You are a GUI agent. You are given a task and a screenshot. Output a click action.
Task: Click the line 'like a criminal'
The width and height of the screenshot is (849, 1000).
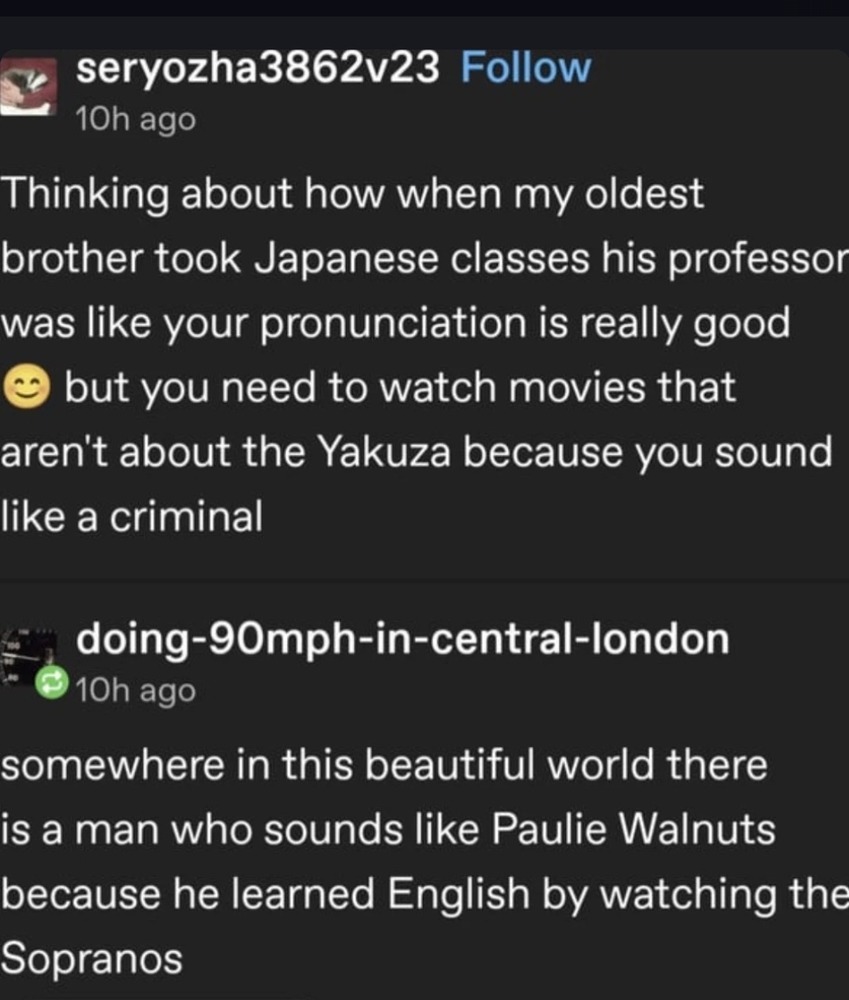point(131,516)
